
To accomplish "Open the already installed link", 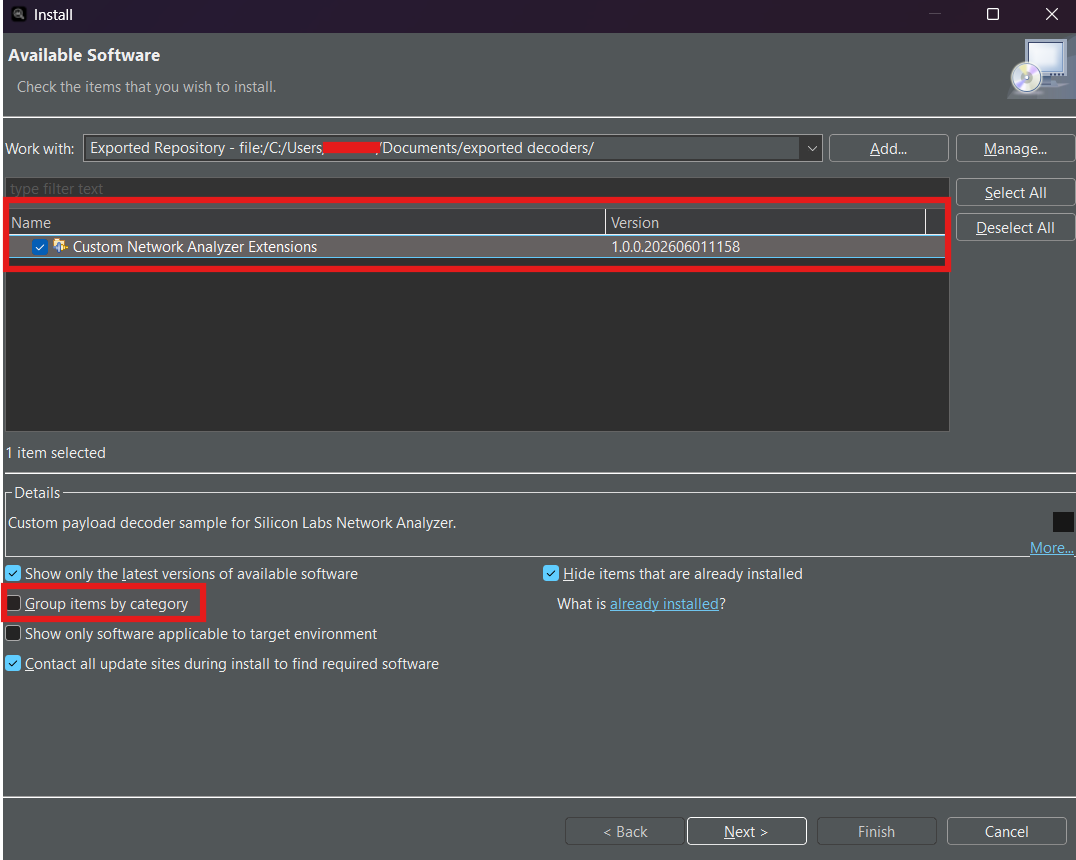I will click(664, 603).
